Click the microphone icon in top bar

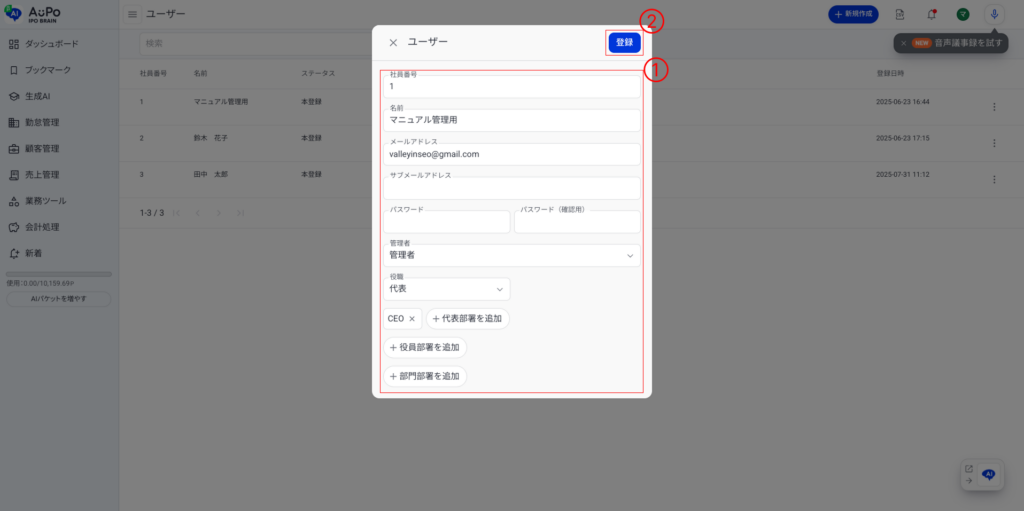[994, 15]
